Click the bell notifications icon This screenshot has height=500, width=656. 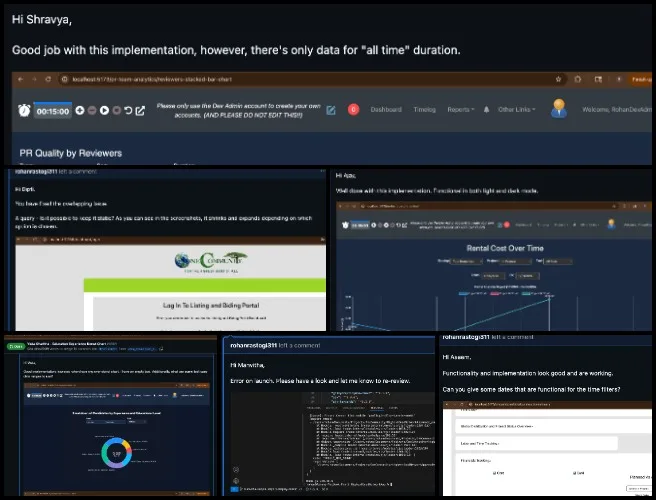pos(484,109)
